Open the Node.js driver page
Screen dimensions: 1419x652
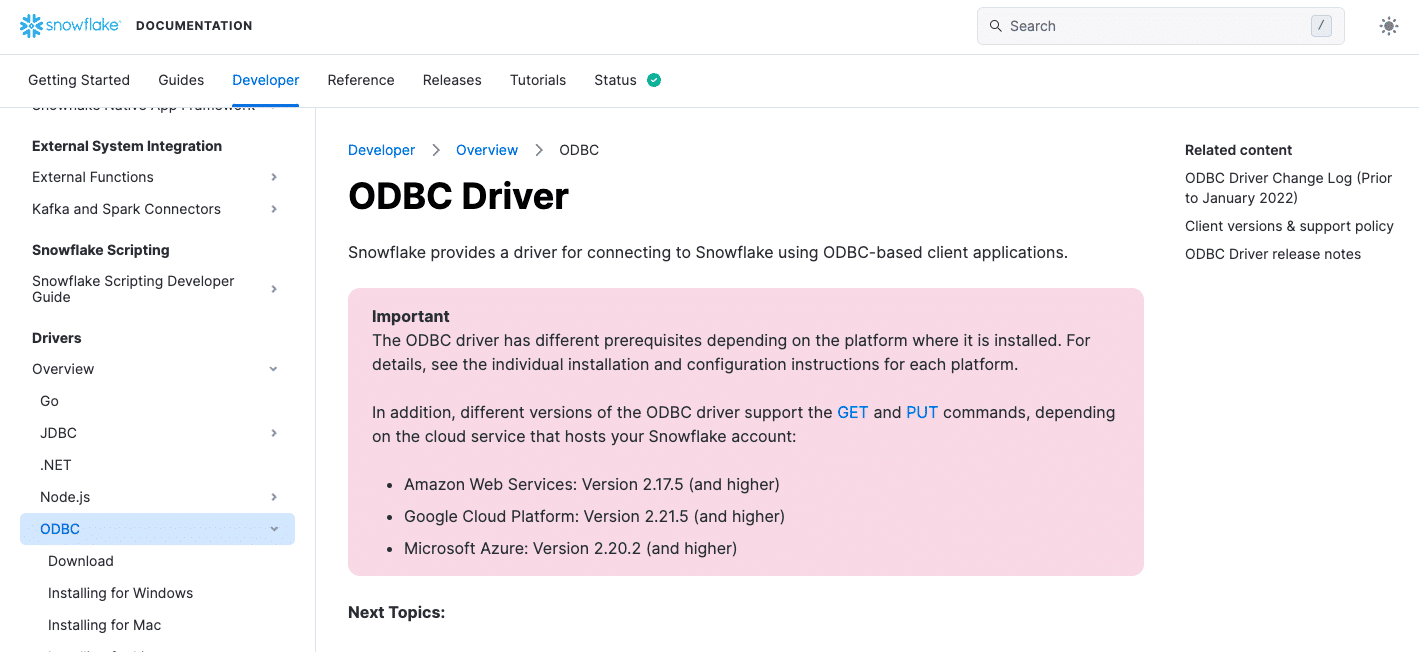click(x=65, y=497)
